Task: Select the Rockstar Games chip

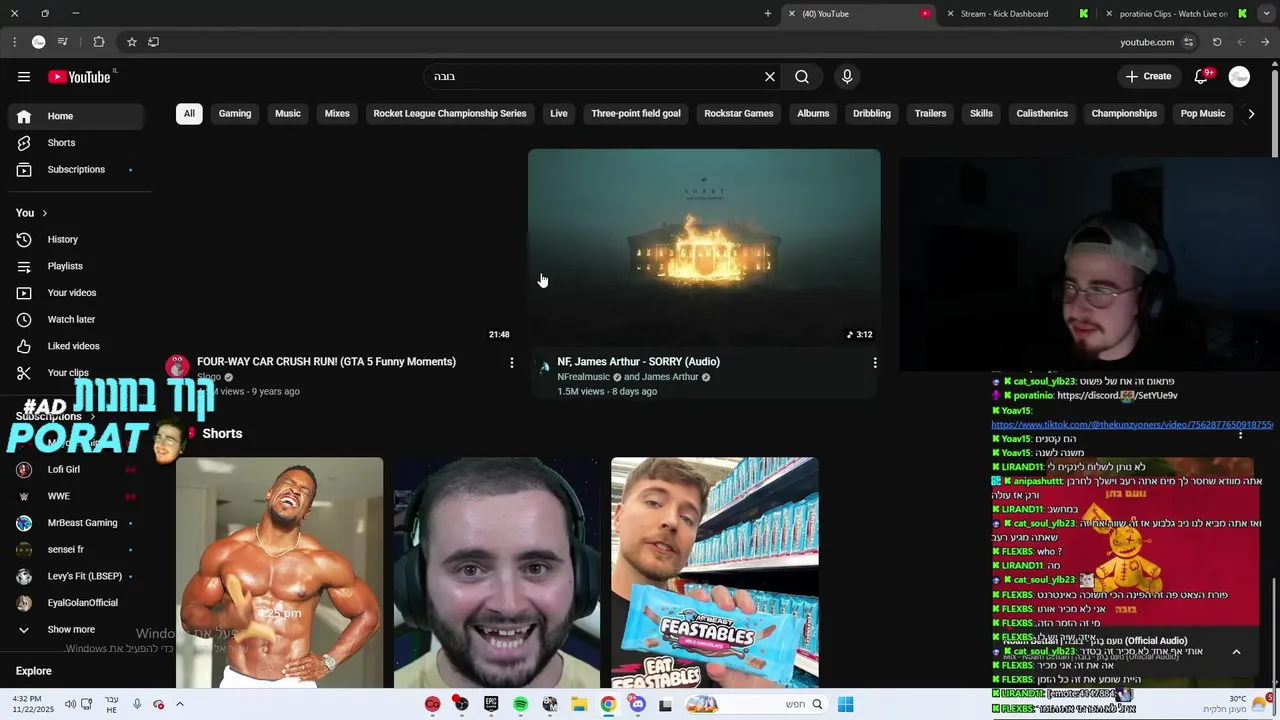Action: click(x=739, y=114)
